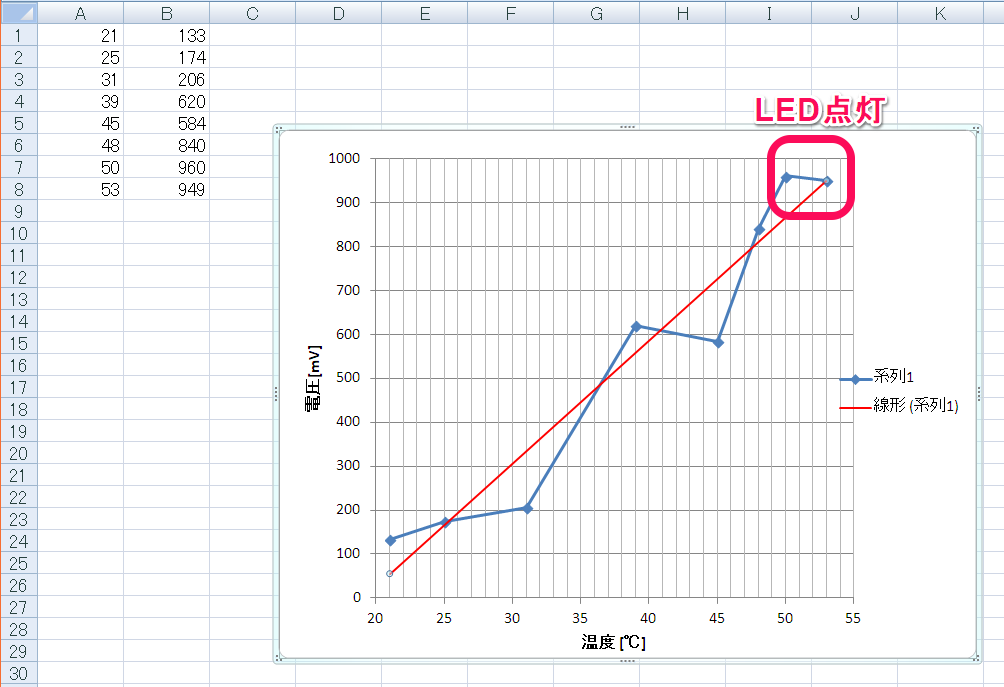Click the chart's top-left corner handle
1004x687 pixels.
pos(277,129)
